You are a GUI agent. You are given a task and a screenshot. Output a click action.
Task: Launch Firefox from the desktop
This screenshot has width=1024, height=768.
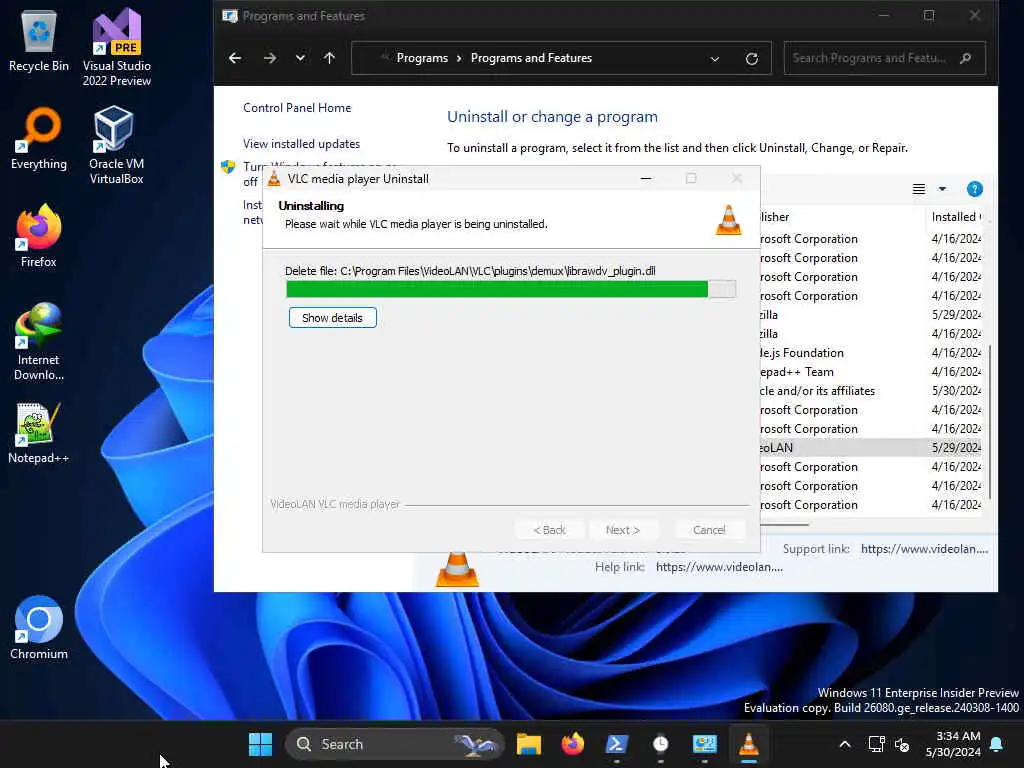click(x=39, y=235)
